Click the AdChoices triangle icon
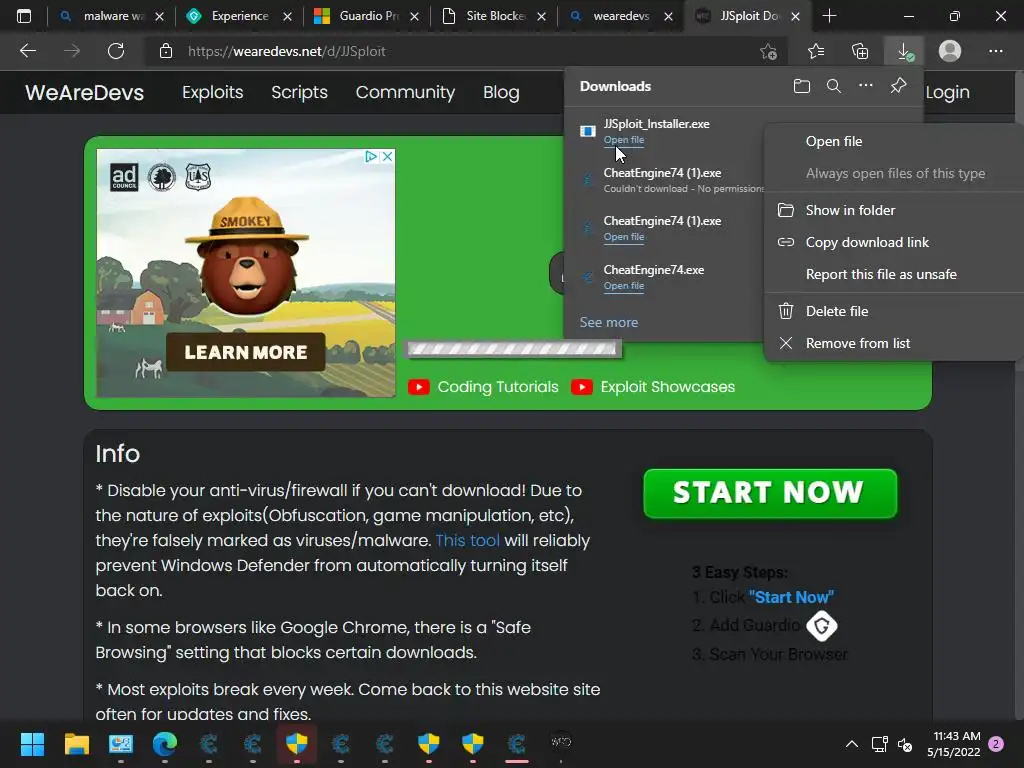Image resolution: width=1024 pixels, height=768 pixels. point(371,157)
